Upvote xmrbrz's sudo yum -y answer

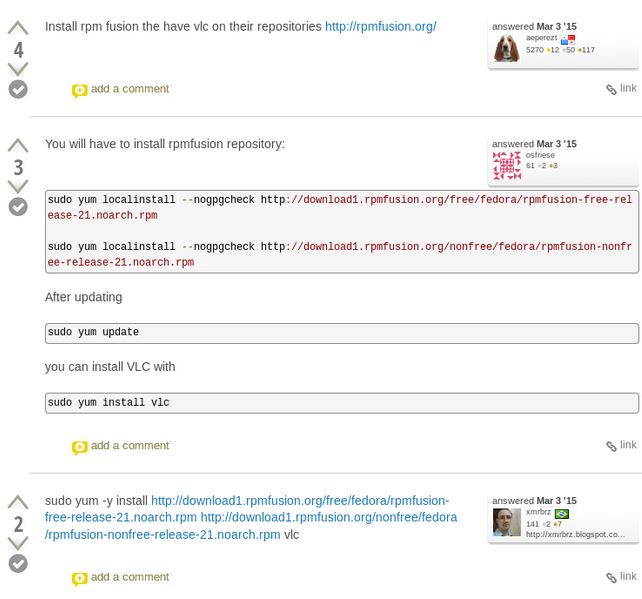click(x=18, y=502)
